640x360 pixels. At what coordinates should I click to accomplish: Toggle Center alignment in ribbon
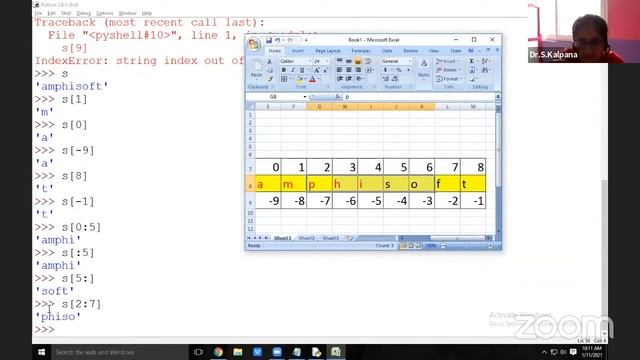(349, 70)
